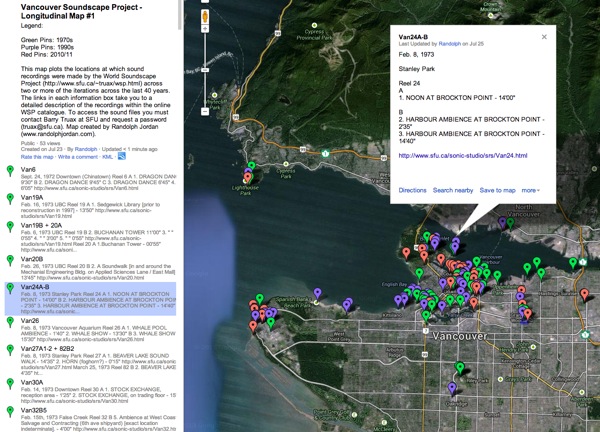Viewport: 600px width, 432px height.
Task: Click the map title Vancouver Soundscape Project
Action: pos(82,11)
